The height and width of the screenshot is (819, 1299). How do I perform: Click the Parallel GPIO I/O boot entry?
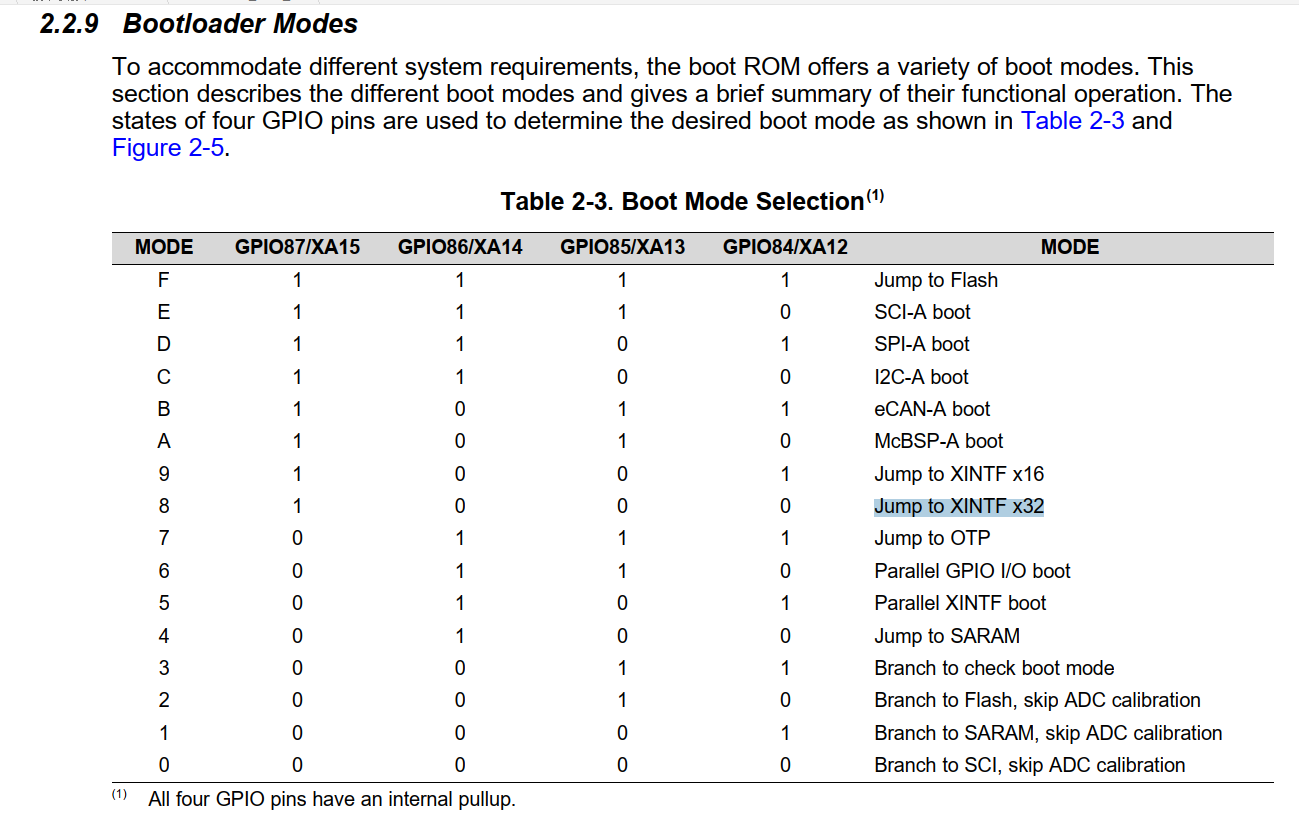pyautogui.click(x=972, y=571)
